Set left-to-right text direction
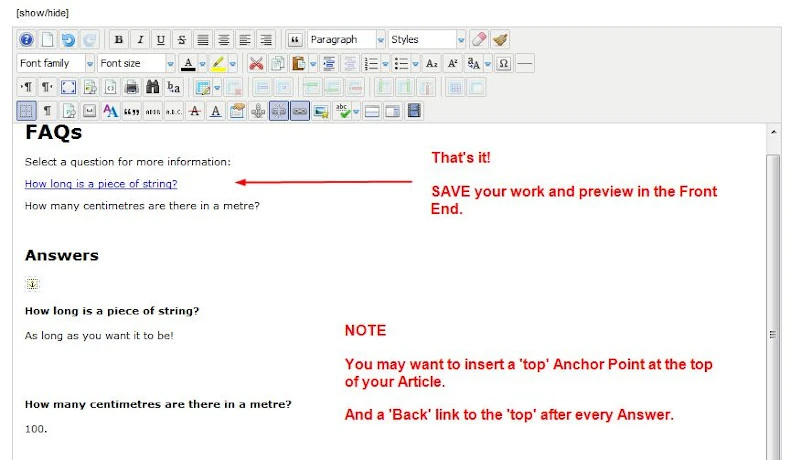Viewport: 790px width, 460px height. [x=26, y=87]
